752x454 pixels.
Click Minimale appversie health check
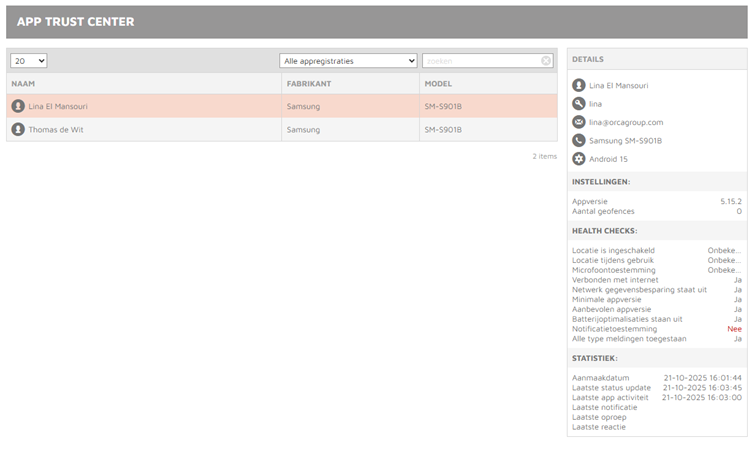pos(657,300)
